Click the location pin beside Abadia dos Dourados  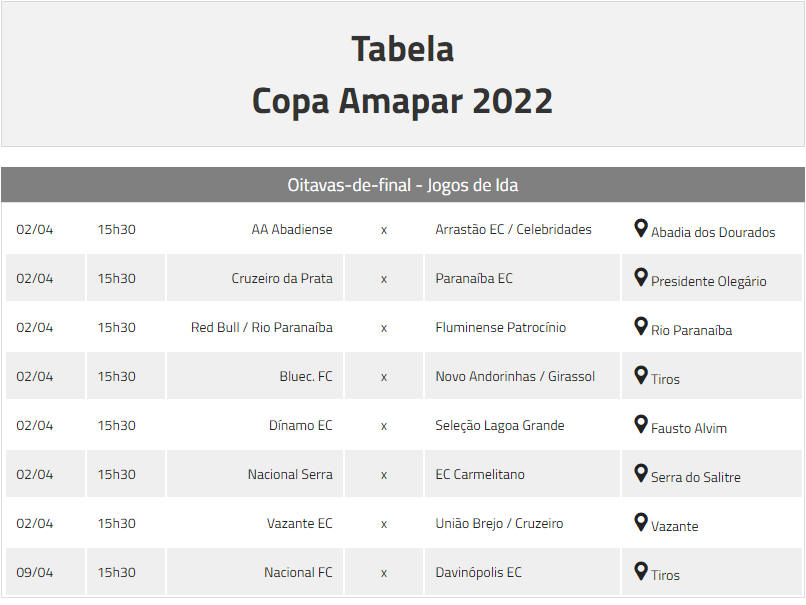(640, 228)
